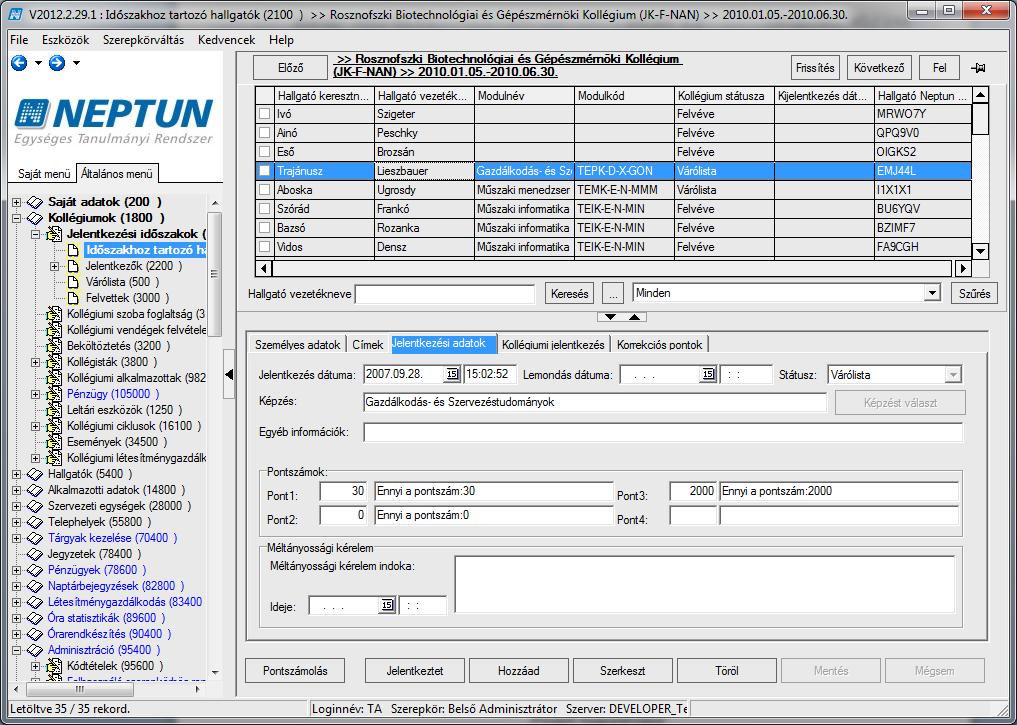1017x725 pixels.
Task: Click the down triangle below search row
Action: [x=610, y=316]
